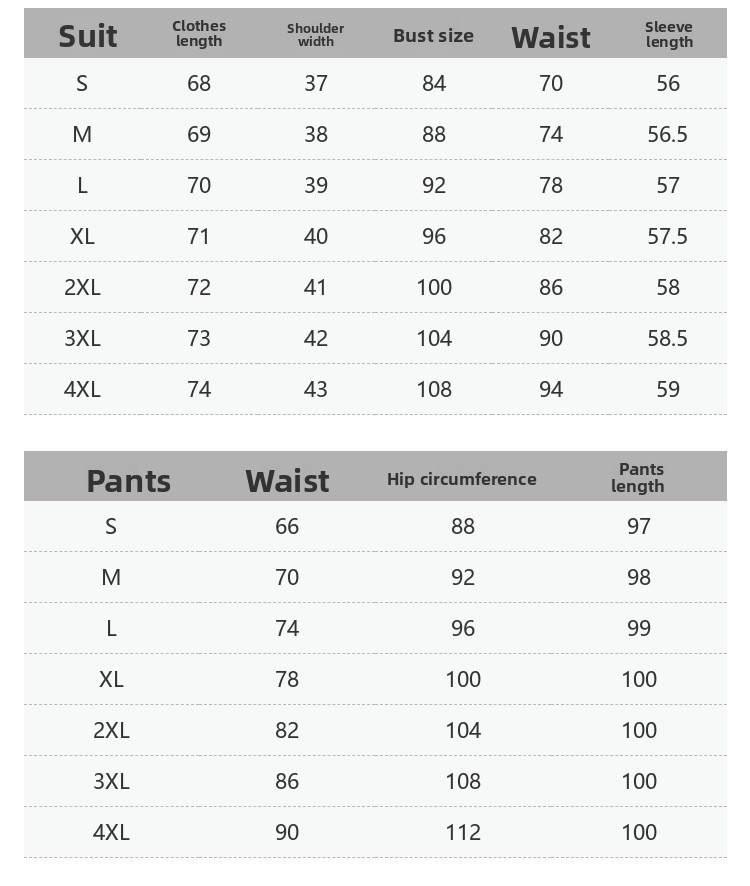This screenshot has width=750, height=886.
Task: Click the 58.5 sleeve length value
Action: click(668, 338)
